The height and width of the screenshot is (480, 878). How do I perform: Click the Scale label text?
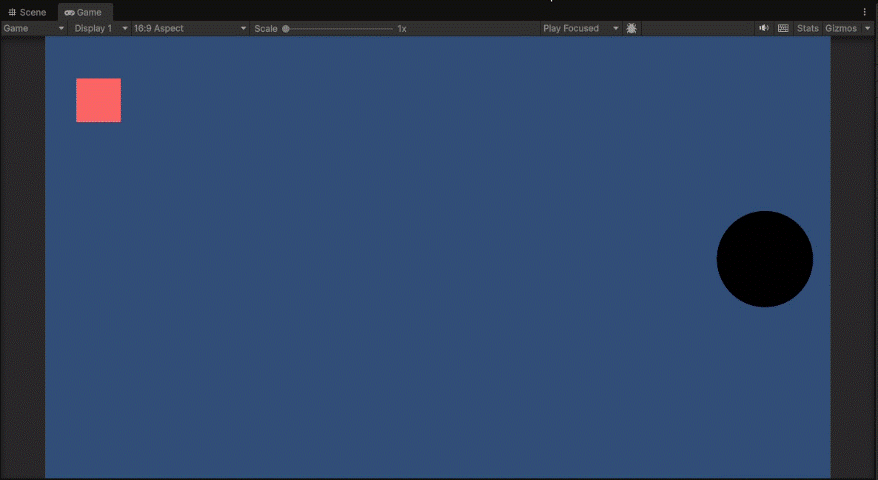tap(266, 28)
